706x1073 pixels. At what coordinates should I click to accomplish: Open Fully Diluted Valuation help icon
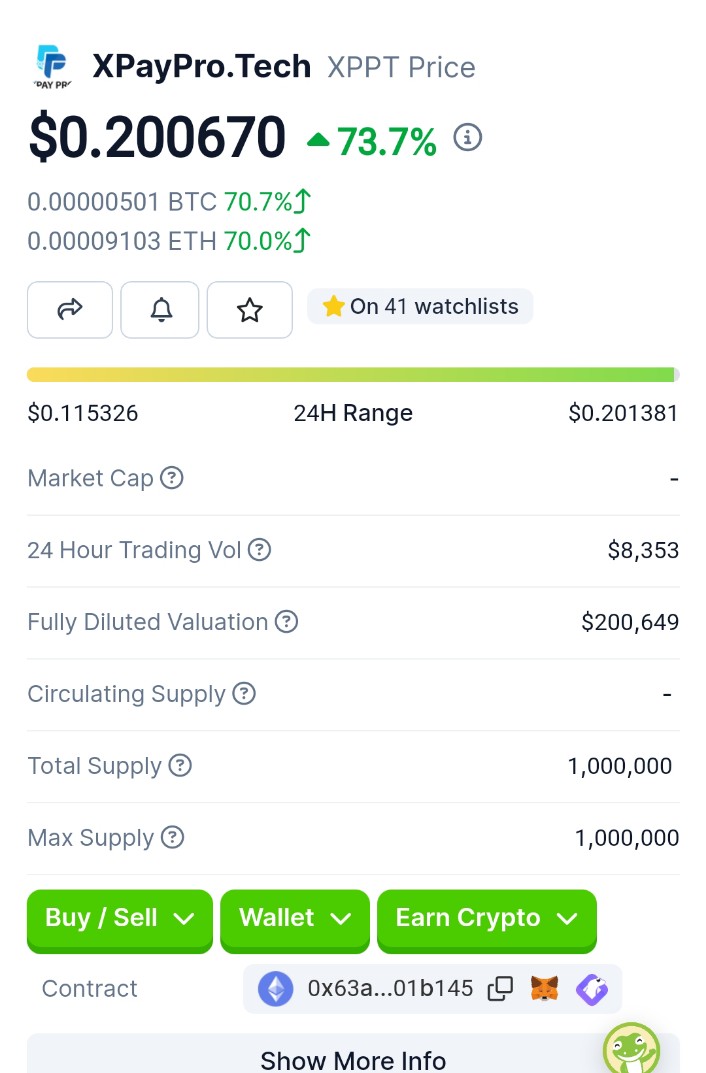286,621
